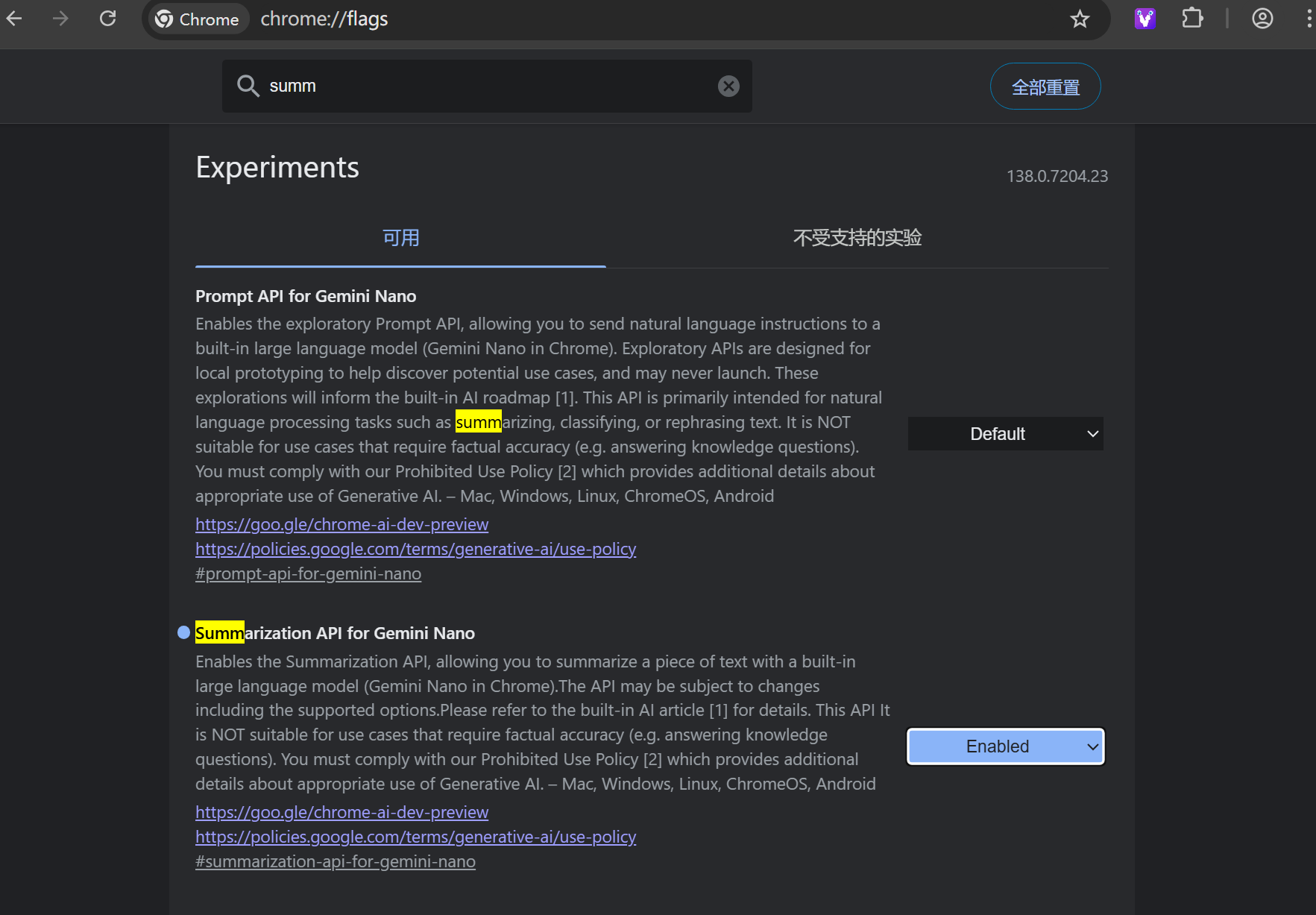Image resolution: width=1316 pixels, height=915 pixels.
Task: Bookmark this page with the star icon
Action: [1080, 19]
